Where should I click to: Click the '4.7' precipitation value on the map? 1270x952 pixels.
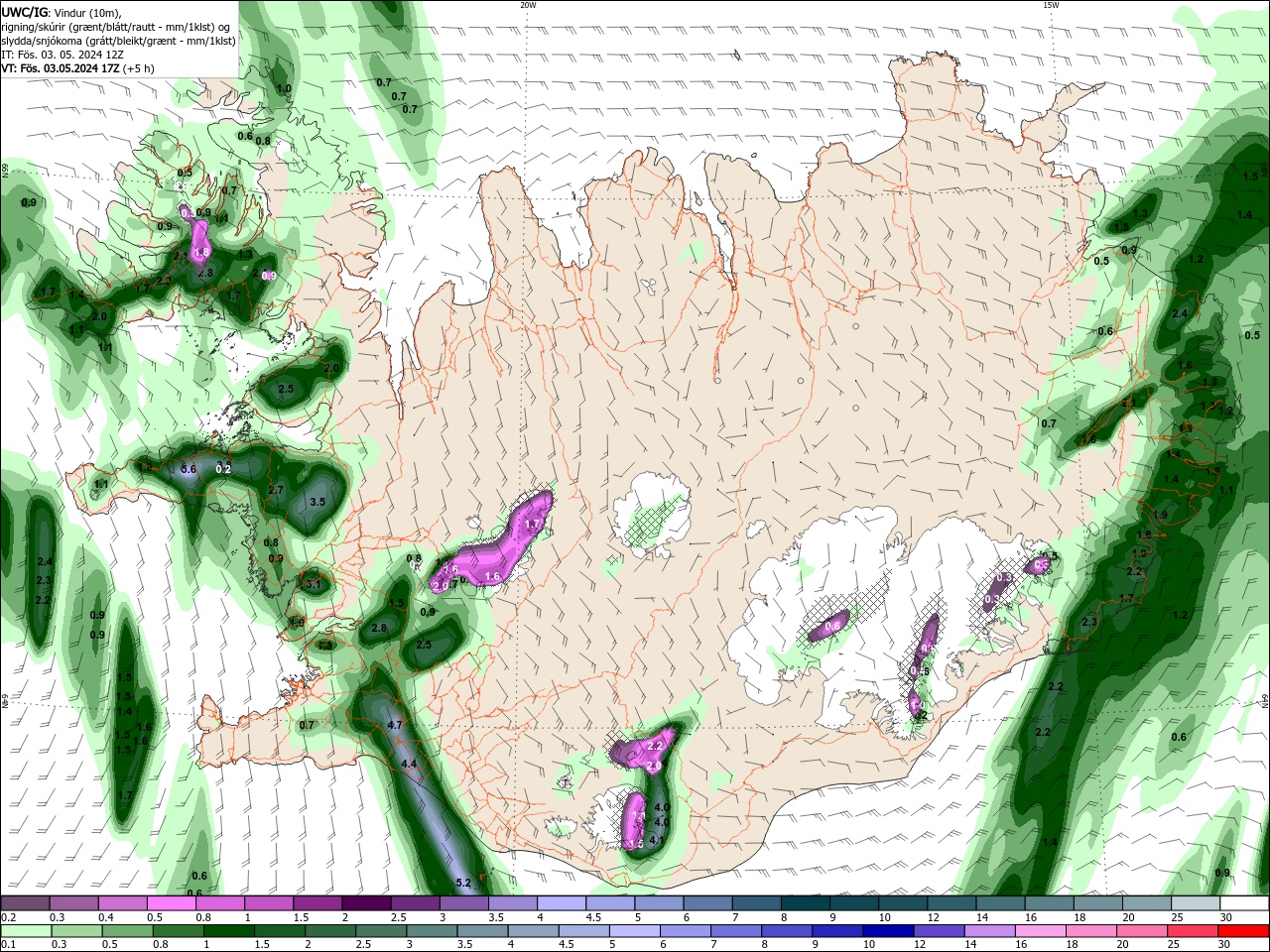tap(395, 725)
